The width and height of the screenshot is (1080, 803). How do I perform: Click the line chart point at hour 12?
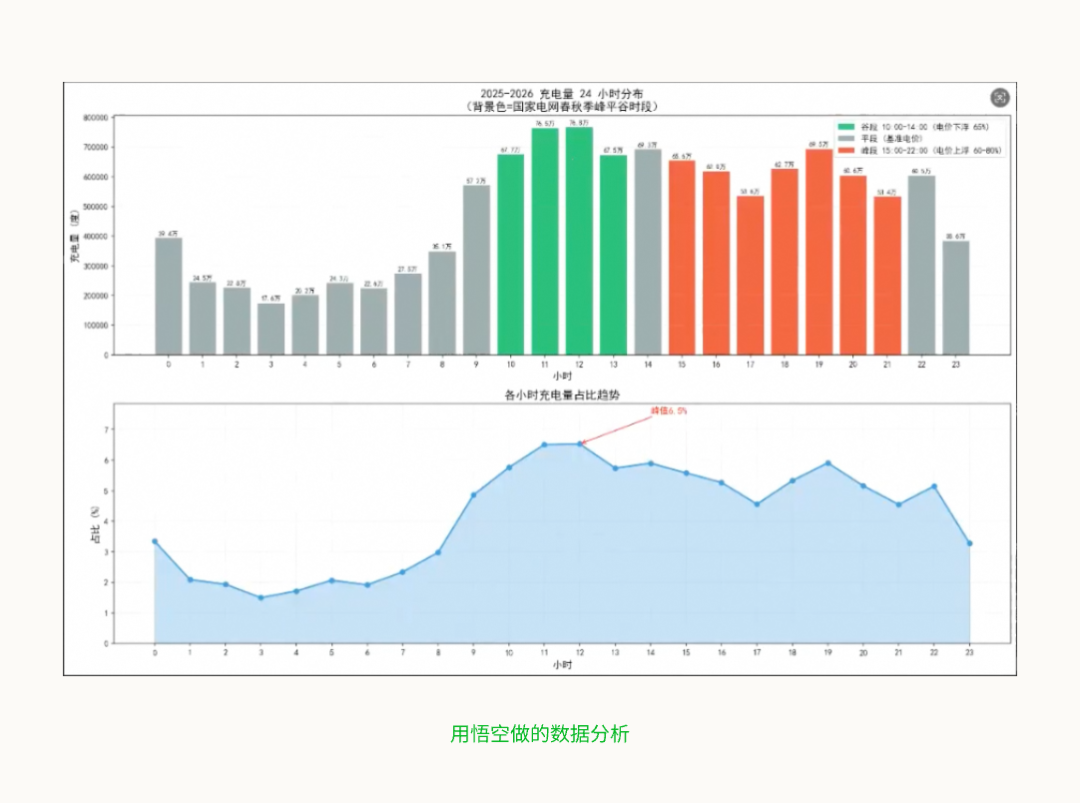click(x=579, y=444)
